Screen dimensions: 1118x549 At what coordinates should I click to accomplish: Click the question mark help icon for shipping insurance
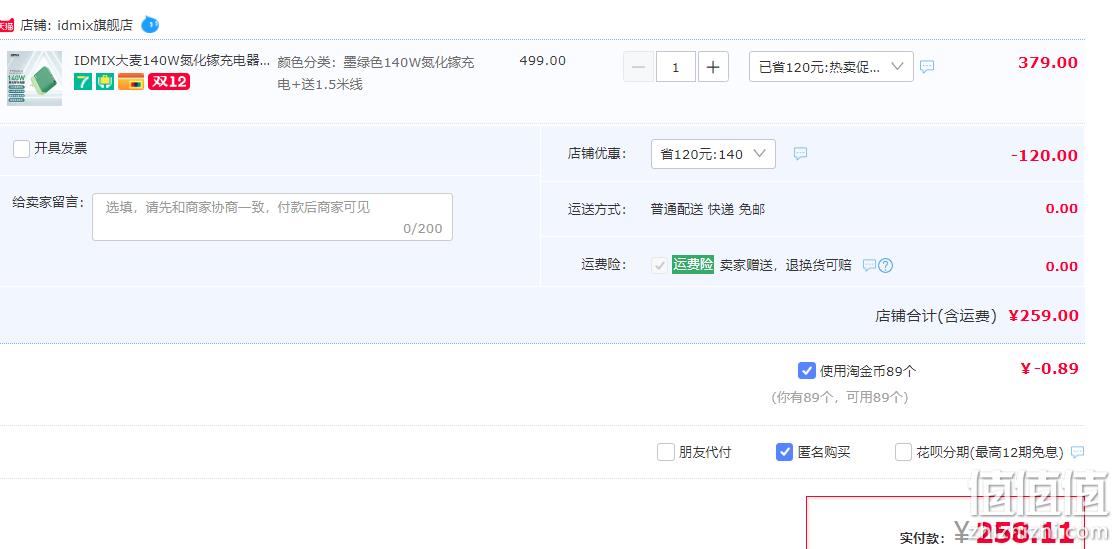886,265
